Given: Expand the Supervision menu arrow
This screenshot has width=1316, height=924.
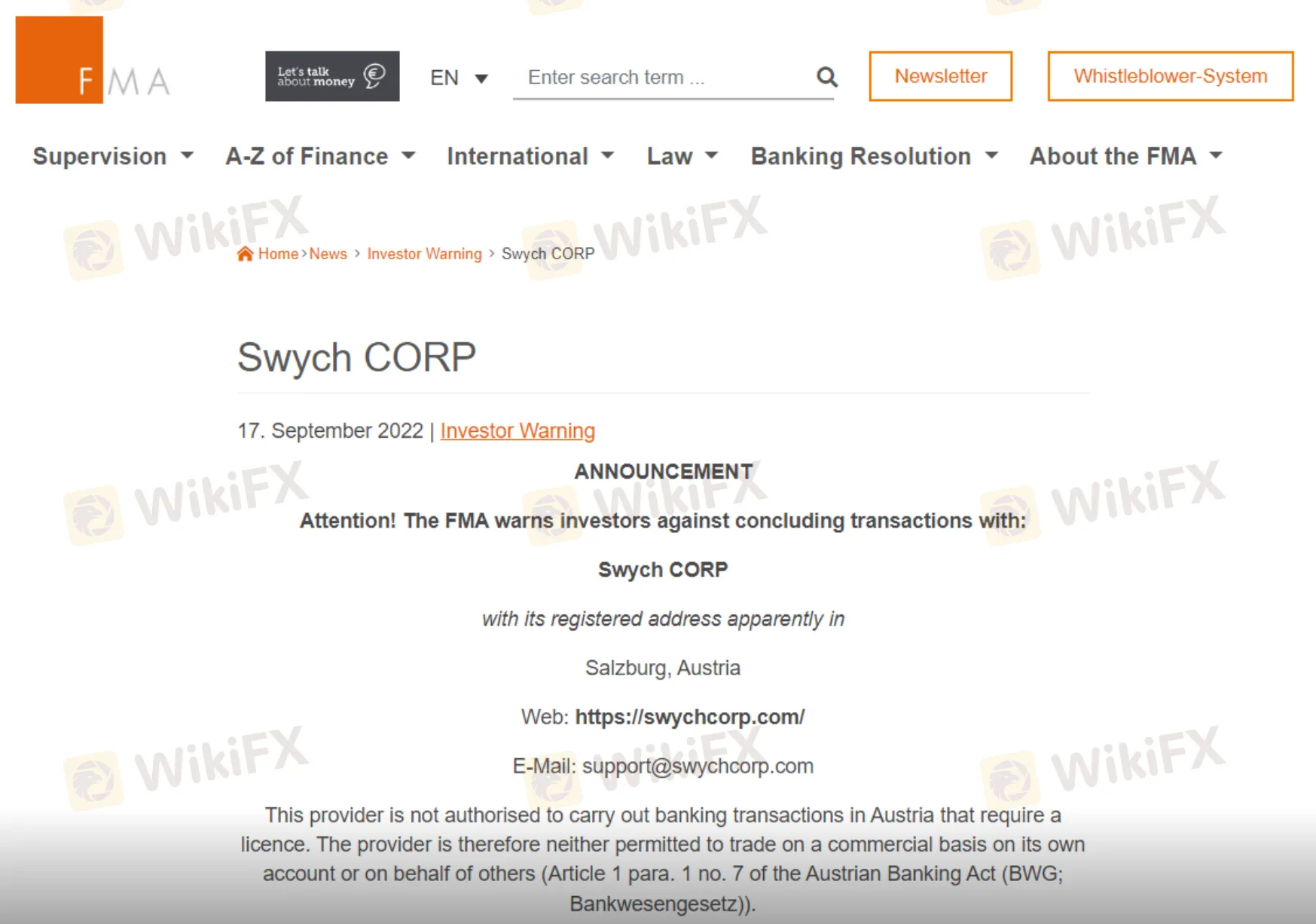Looking at the screenshot, I should [x=187, y=156].
